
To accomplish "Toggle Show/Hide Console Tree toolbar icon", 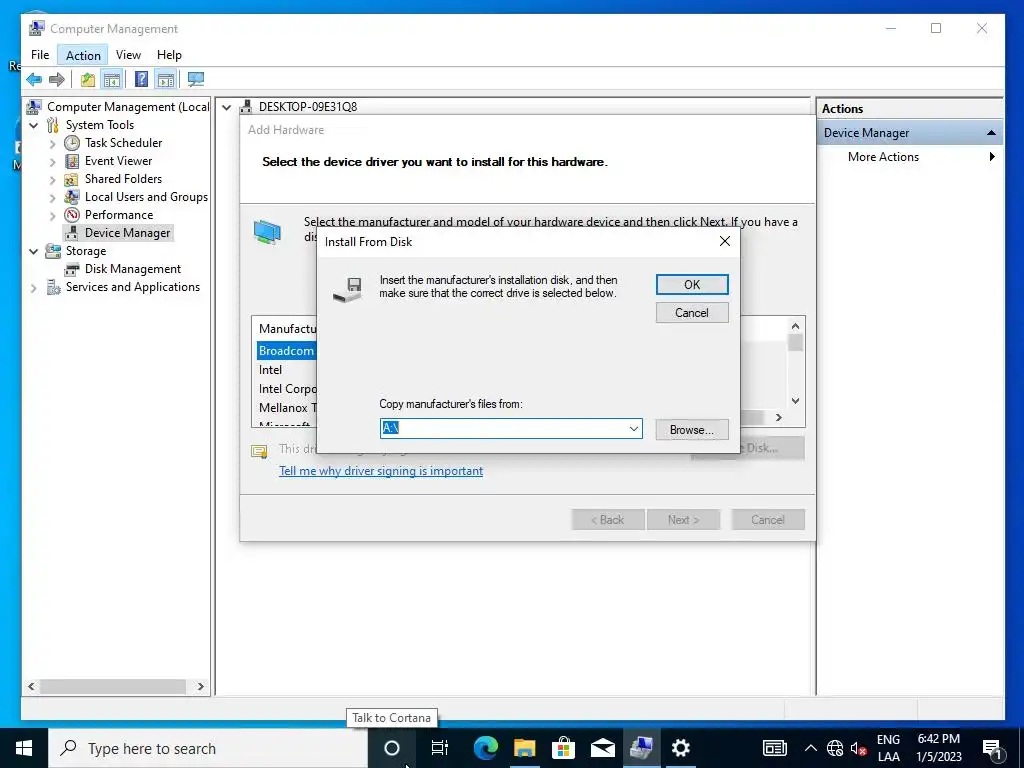I will click(x=112, y=80).
